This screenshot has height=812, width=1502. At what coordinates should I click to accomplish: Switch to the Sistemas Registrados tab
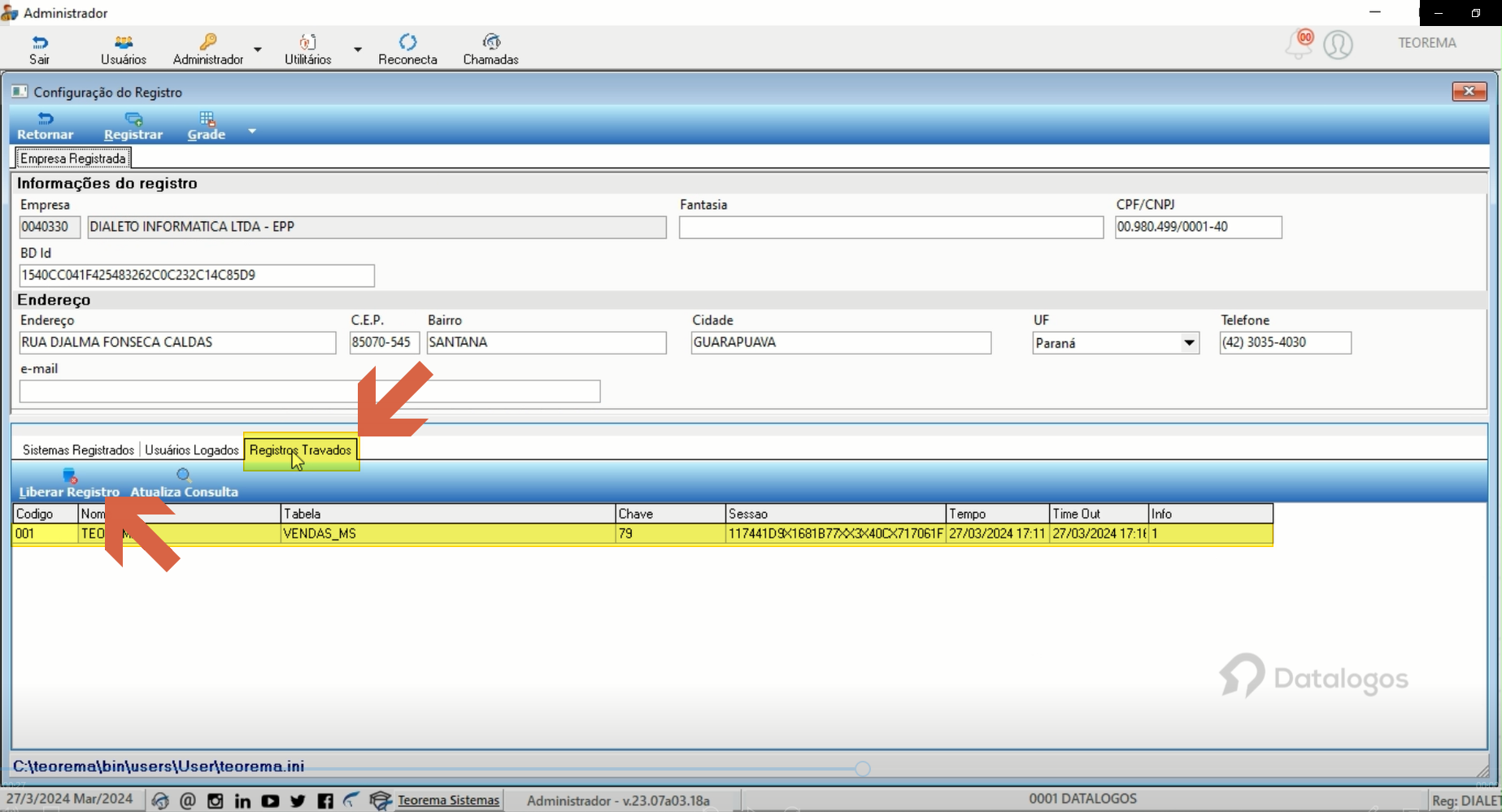point(78,450)
